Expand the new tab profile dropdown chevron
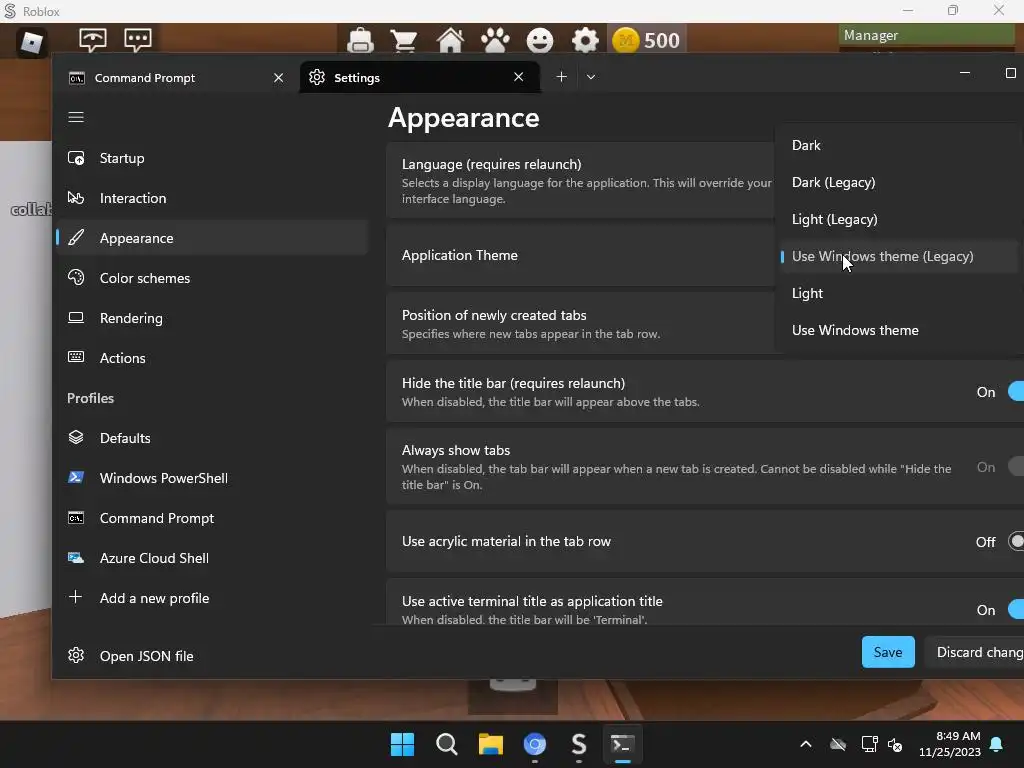Viewport: 1024px width, 768px height. [x=590, y=77]
